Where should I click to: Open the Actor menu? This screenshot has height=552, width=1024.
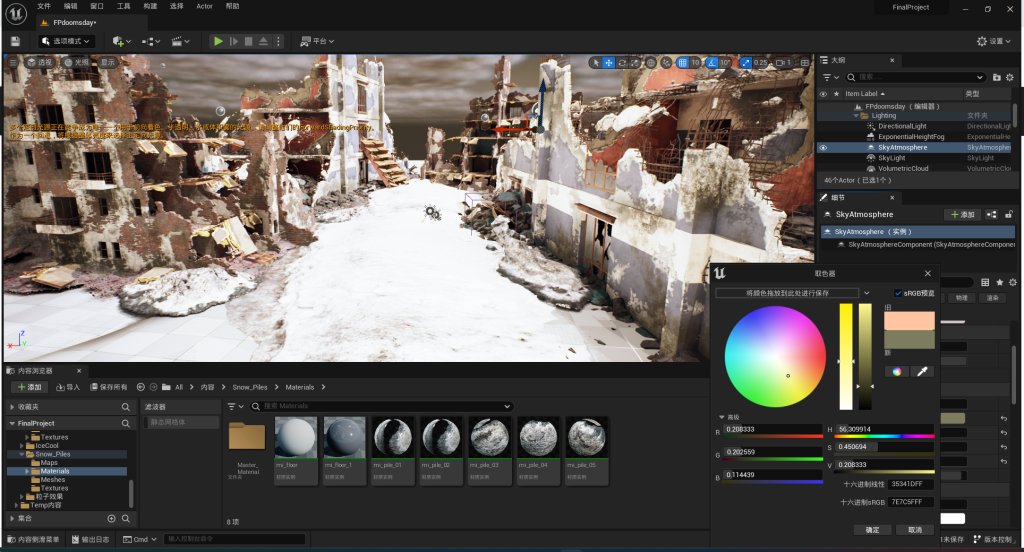click(x=204, y=6)
